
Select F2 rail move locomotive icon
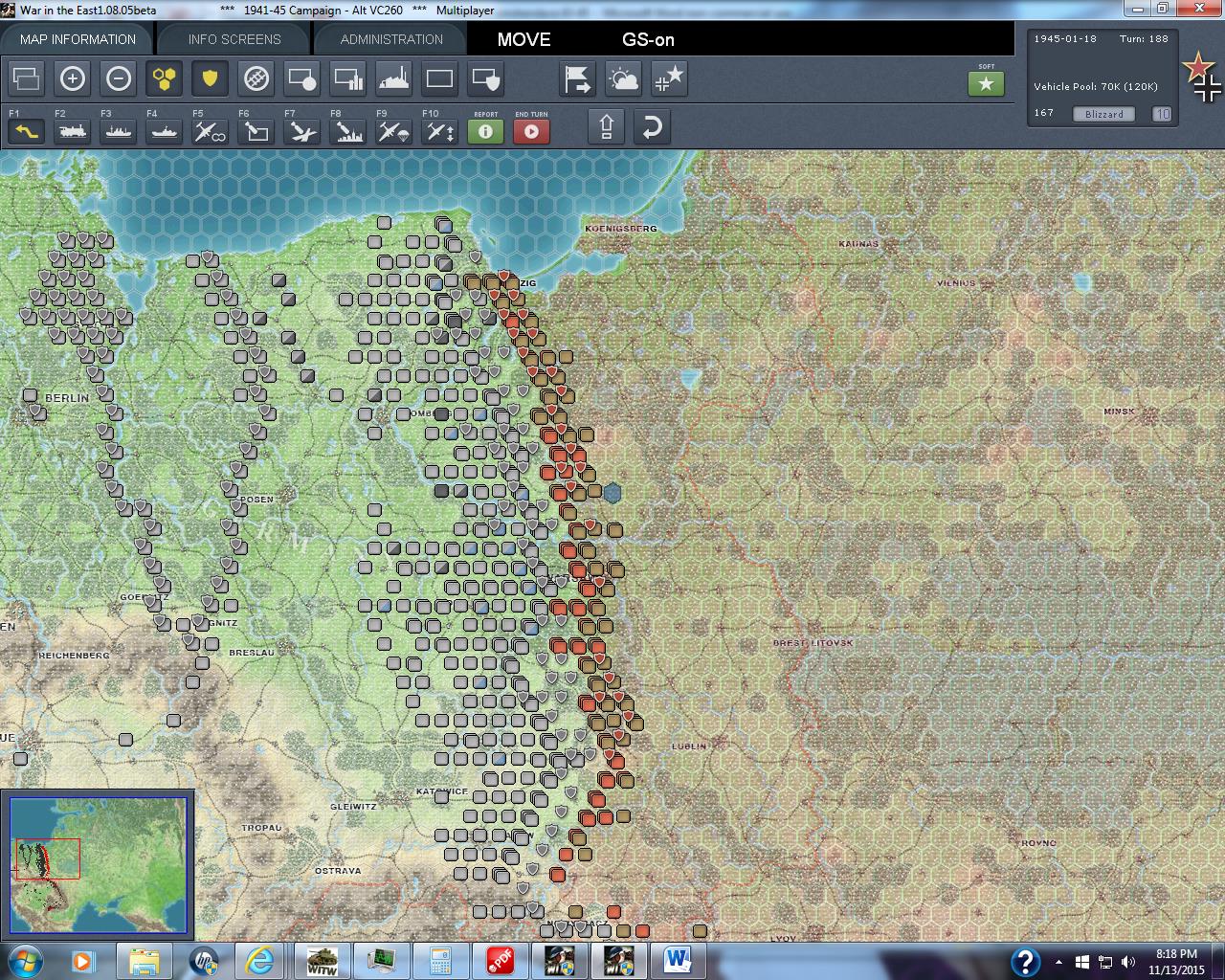[73, 130]
